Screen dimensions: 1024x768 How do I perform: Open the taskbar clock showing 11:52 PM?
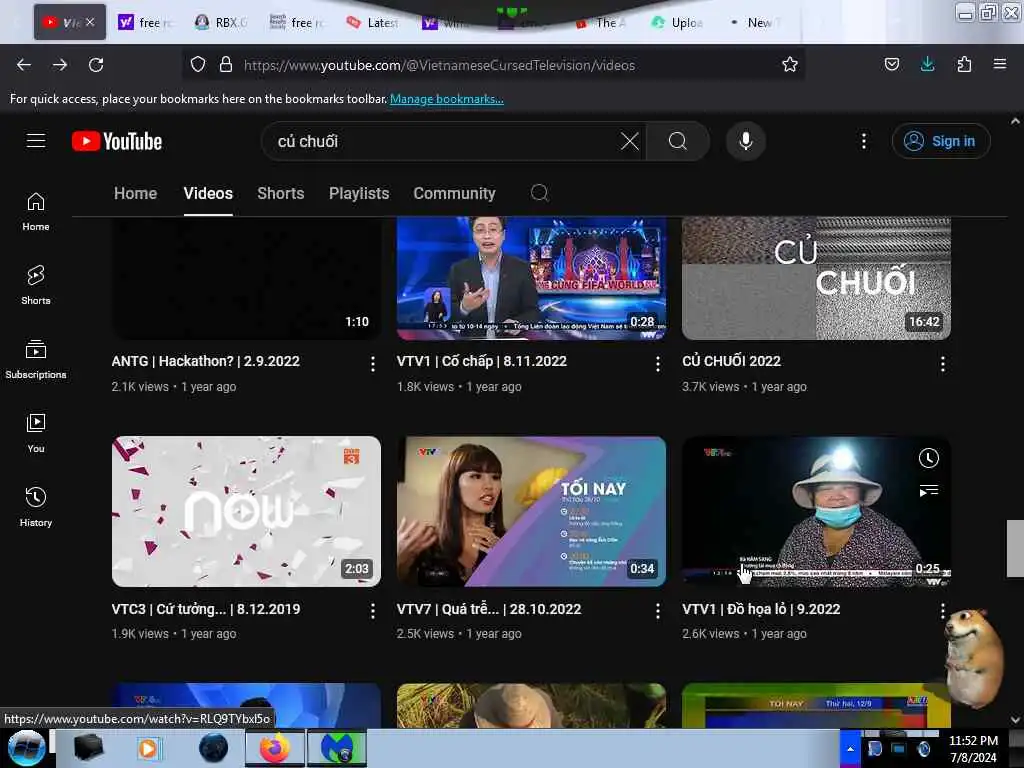[x=973, y=749]
